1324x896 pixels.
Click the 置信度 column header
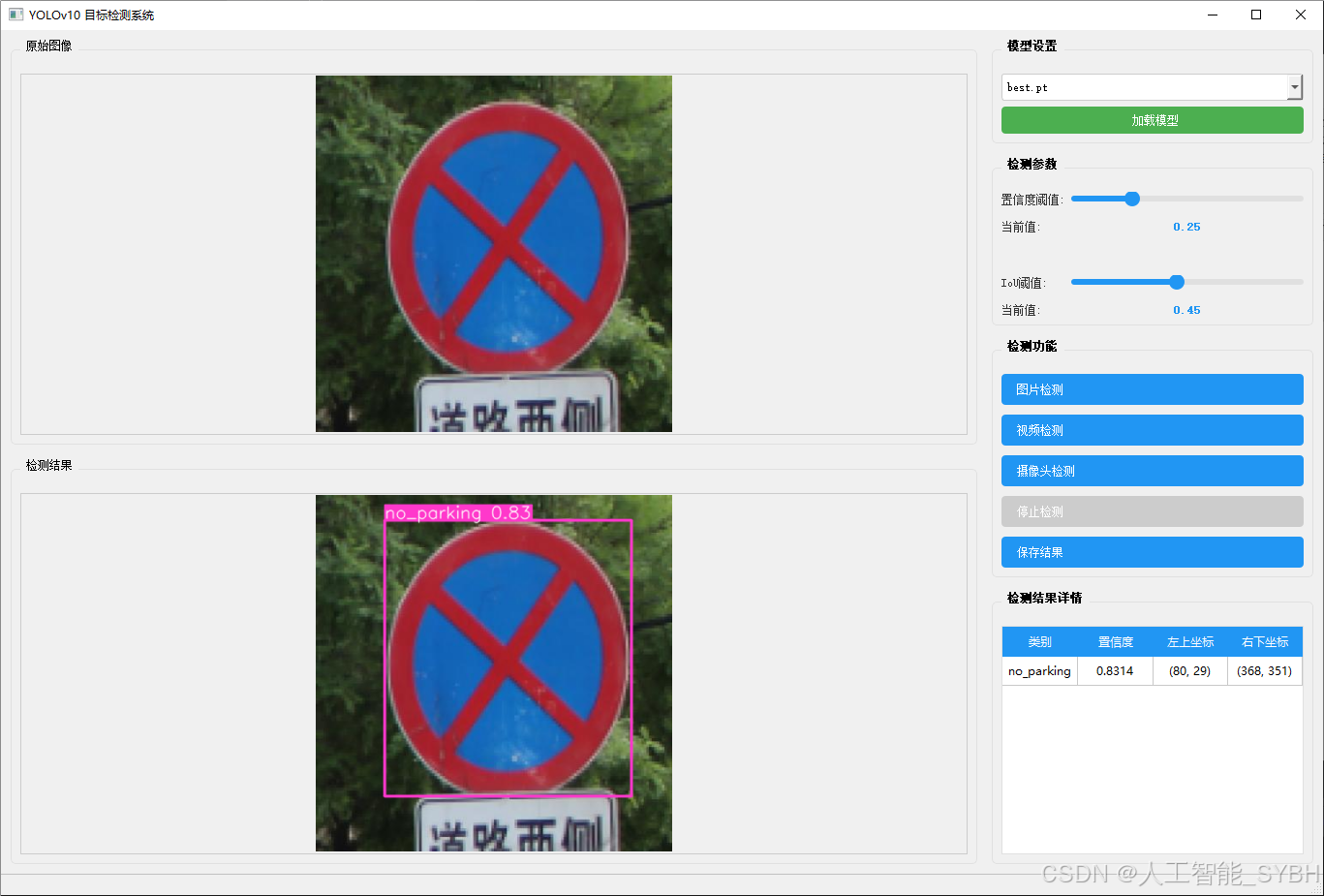coord(1115,641)
